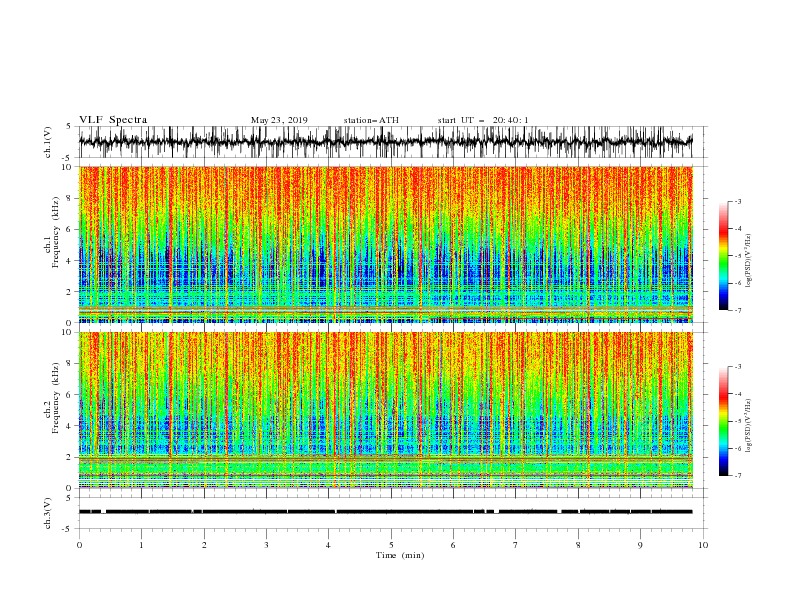792x612 pixels.
Task: Click the "4" kHz tick on ch.1 frequency axis
Action: [x=70, y=261]
